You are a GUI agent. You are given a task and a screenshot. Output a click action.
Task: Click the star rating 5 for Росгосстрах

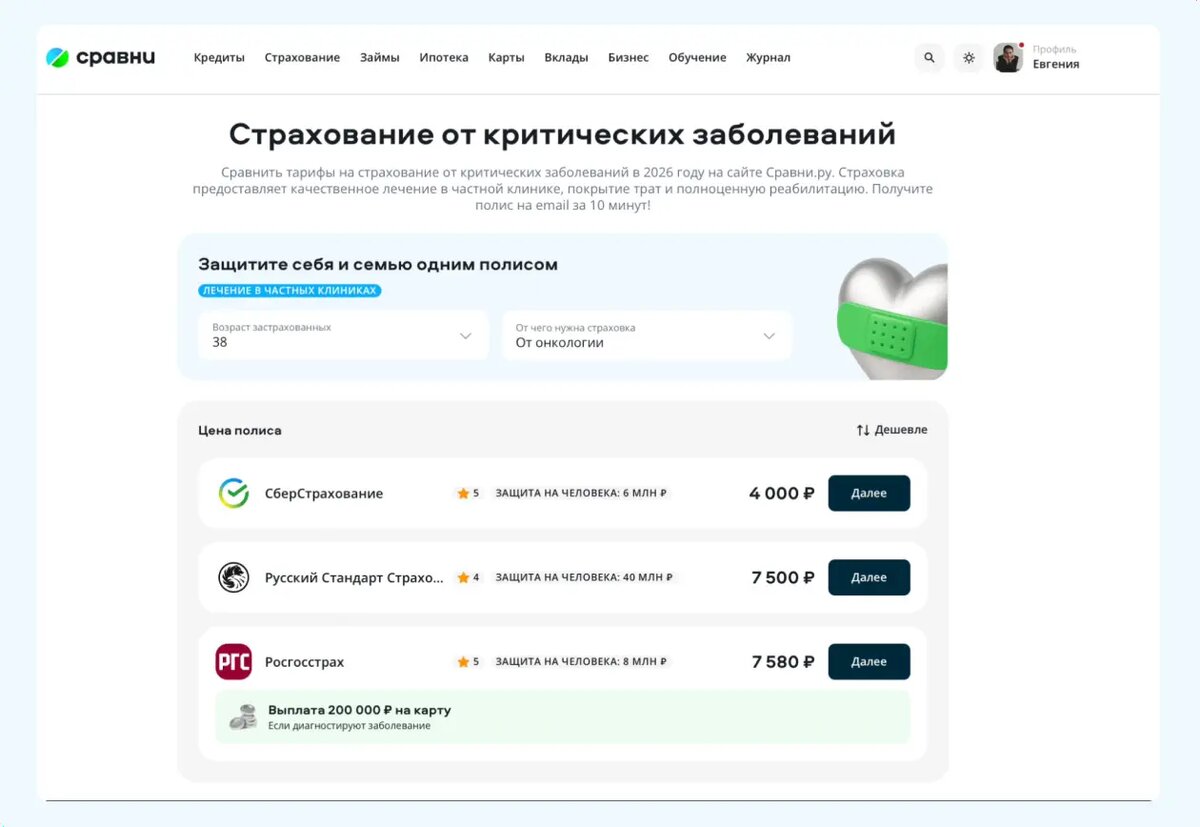[468, 662]
